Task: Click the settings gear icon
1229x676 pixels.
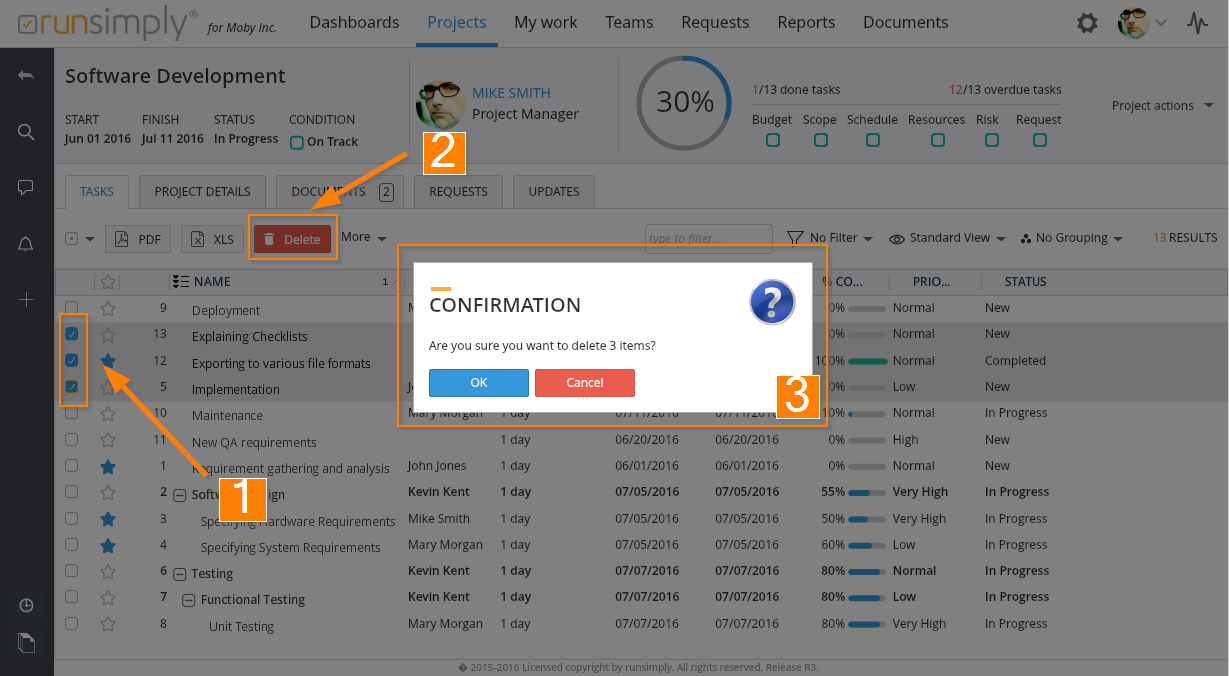Action: 1087,23
